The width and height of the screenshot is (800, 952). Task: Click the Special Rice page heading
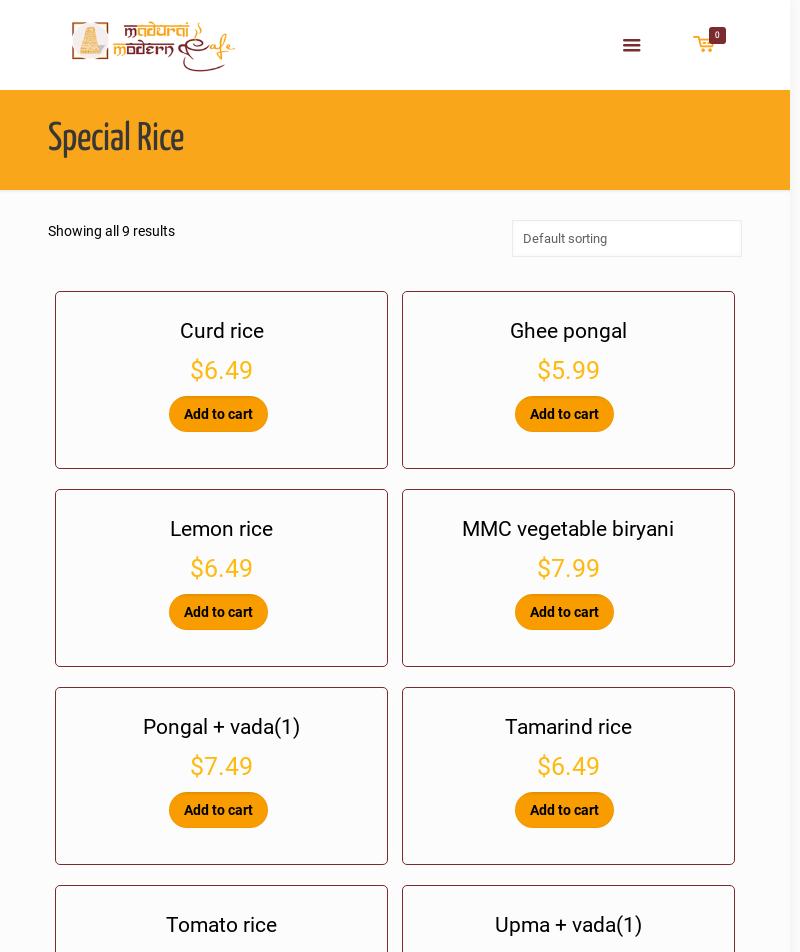click(x=116, y=139)
